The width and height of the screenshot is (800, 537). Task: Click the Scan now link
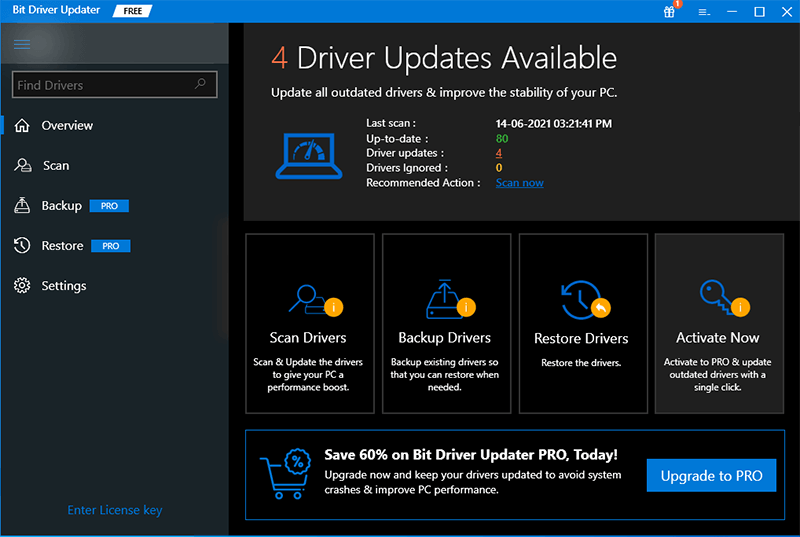(x=519, y=183)
